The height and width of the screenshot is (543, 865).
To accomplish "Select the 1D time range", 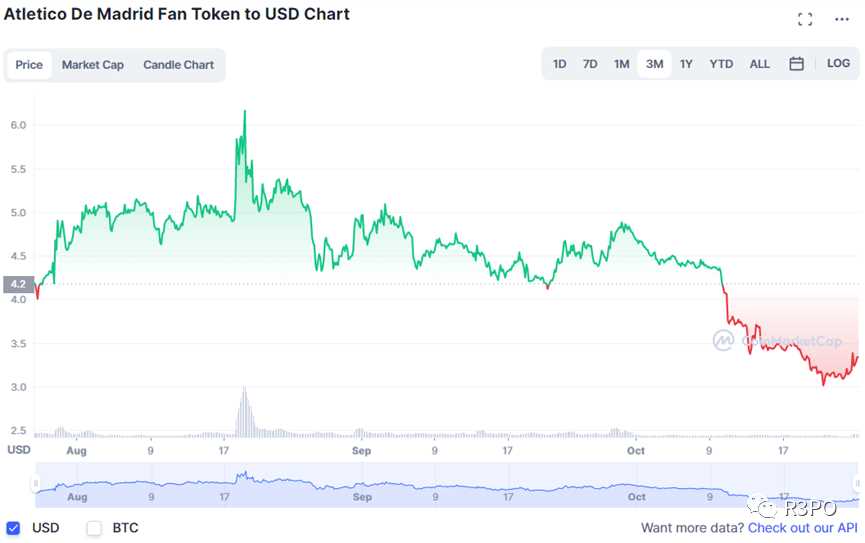I will [560, 64].
